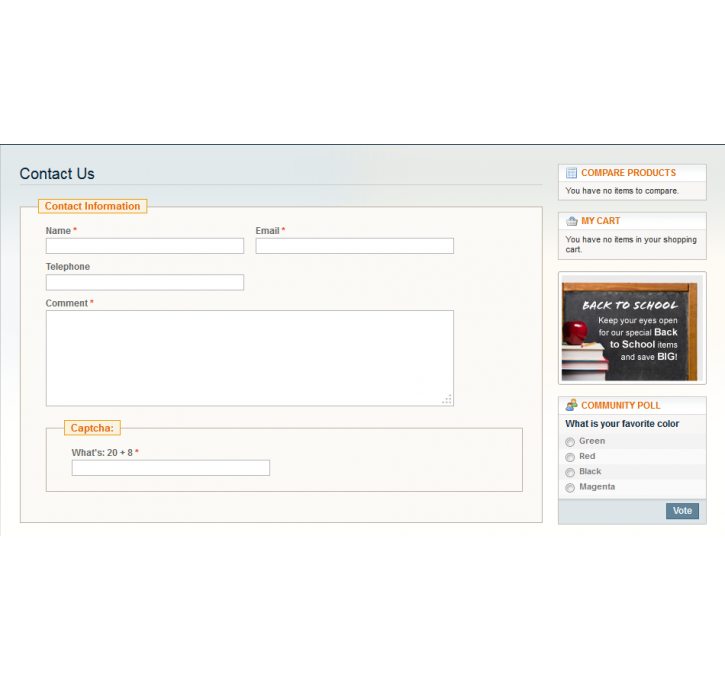Choose the Magenta radio button
The width and height of the screenshot is (725, 680).
click(x=570, y=488)
